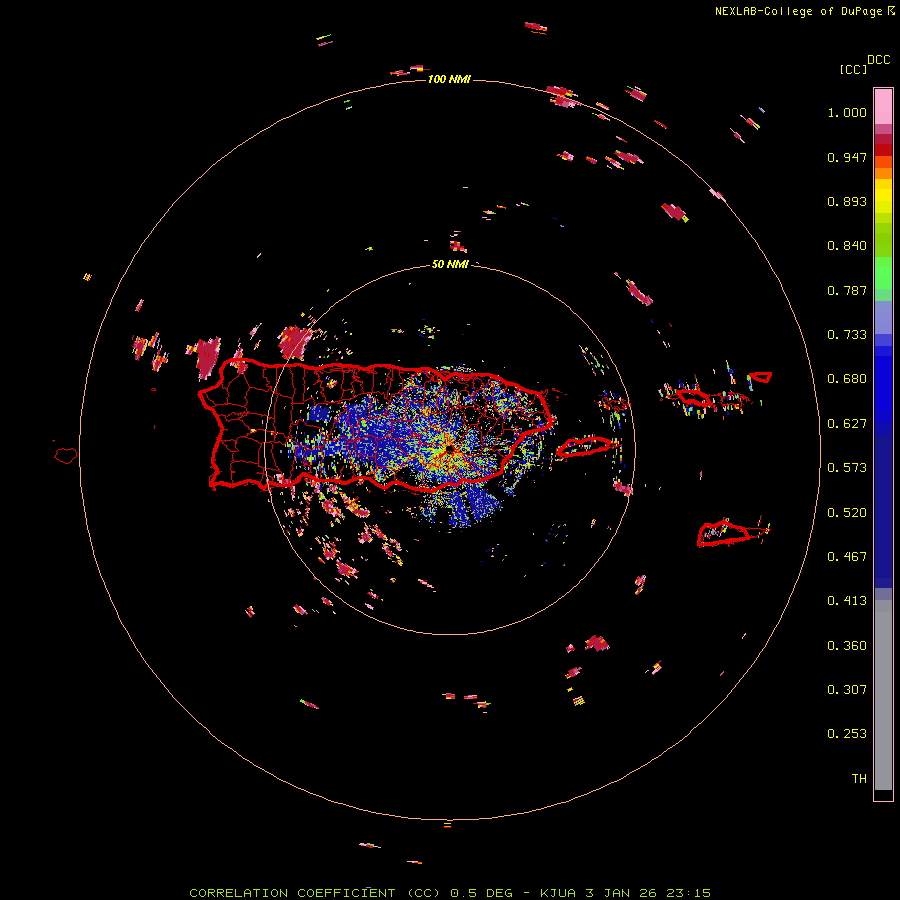Click the 0.413 legend value
Viewport: 900px width, 900px height.
(847, 601)
